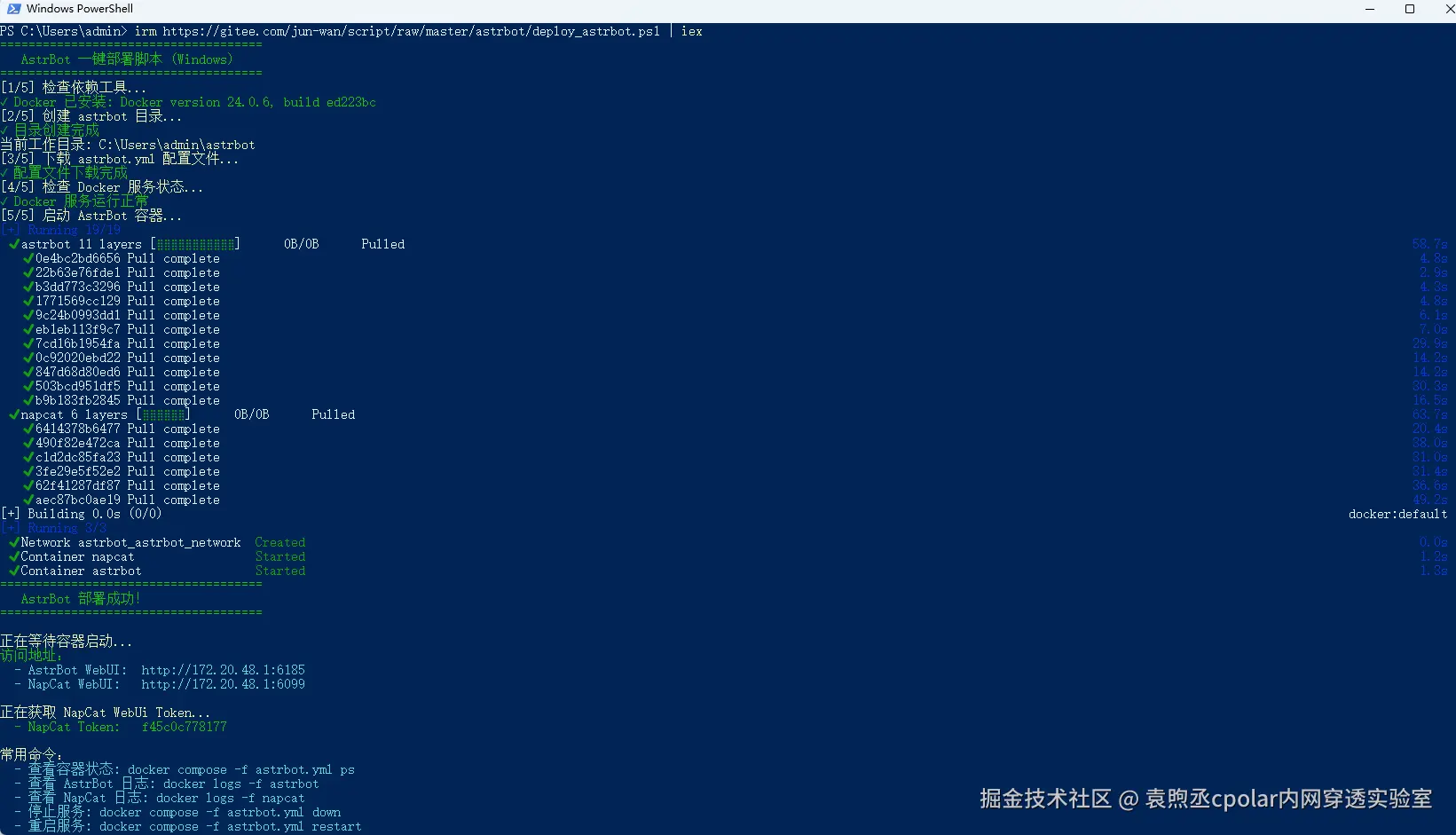Click layer hash "b3dd773c3296"
Screen dimensions: 1456x835
[78, 287]
